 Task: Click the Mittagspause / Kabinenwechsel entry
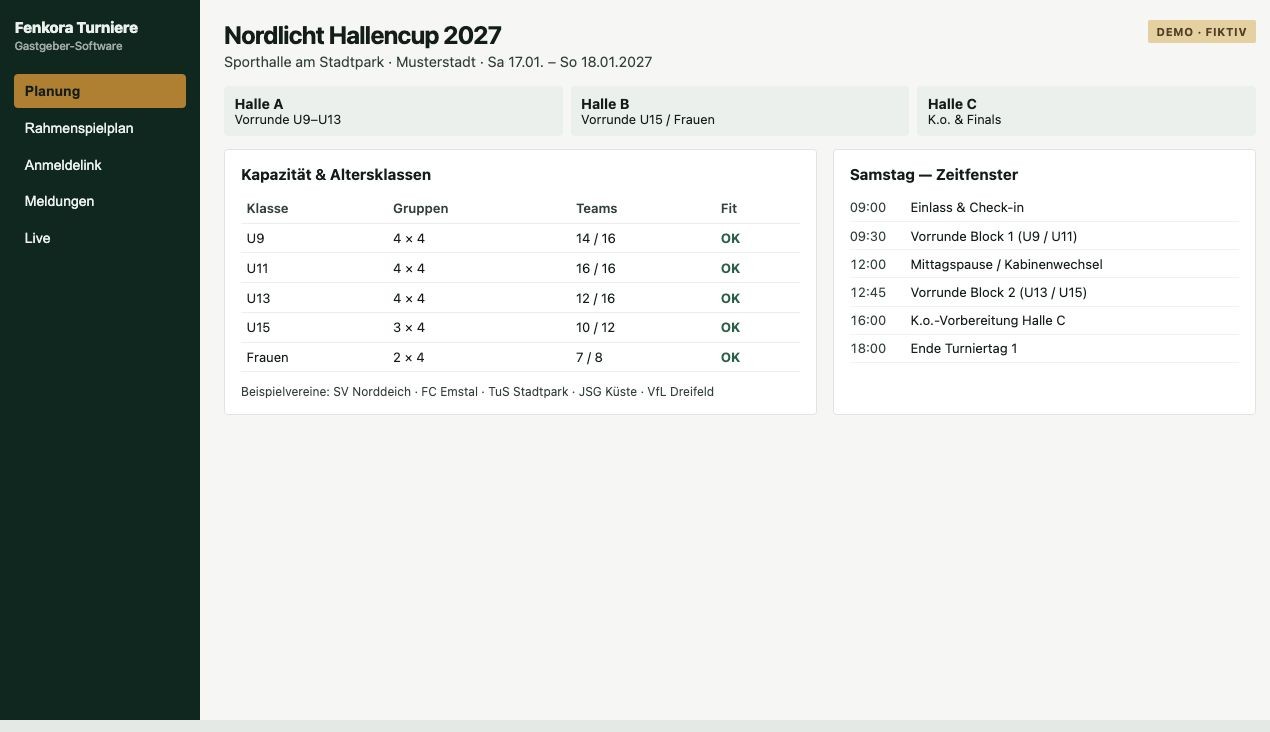point(1006,264)
